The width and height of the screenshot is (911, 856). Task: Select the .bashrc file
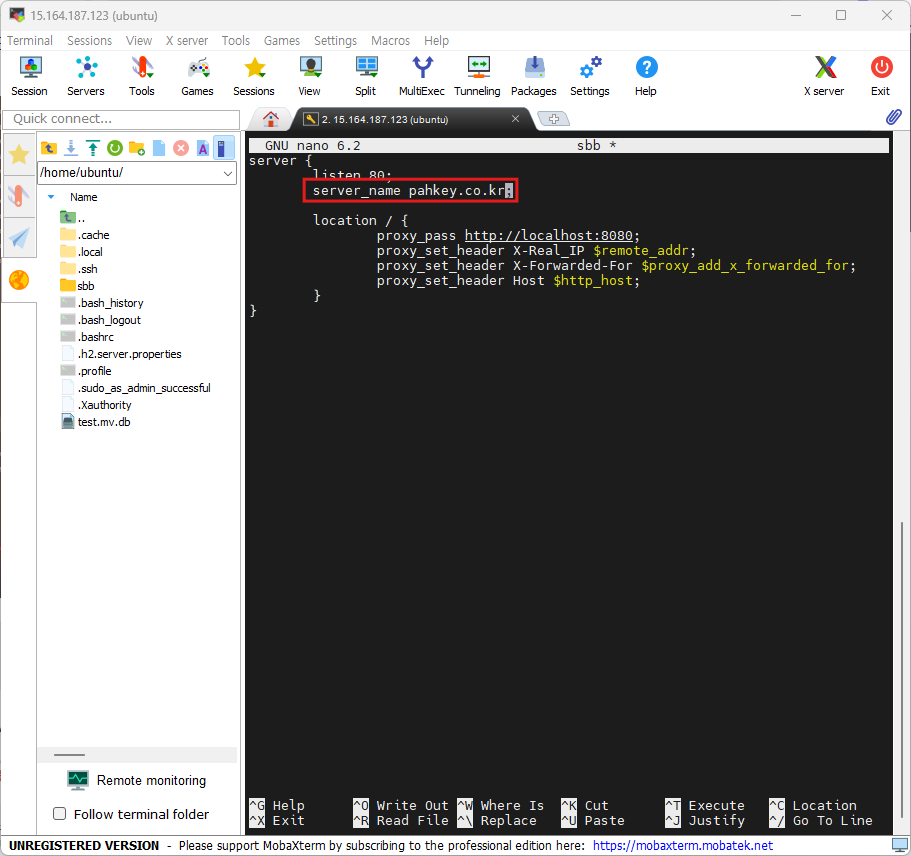point(87,337)
